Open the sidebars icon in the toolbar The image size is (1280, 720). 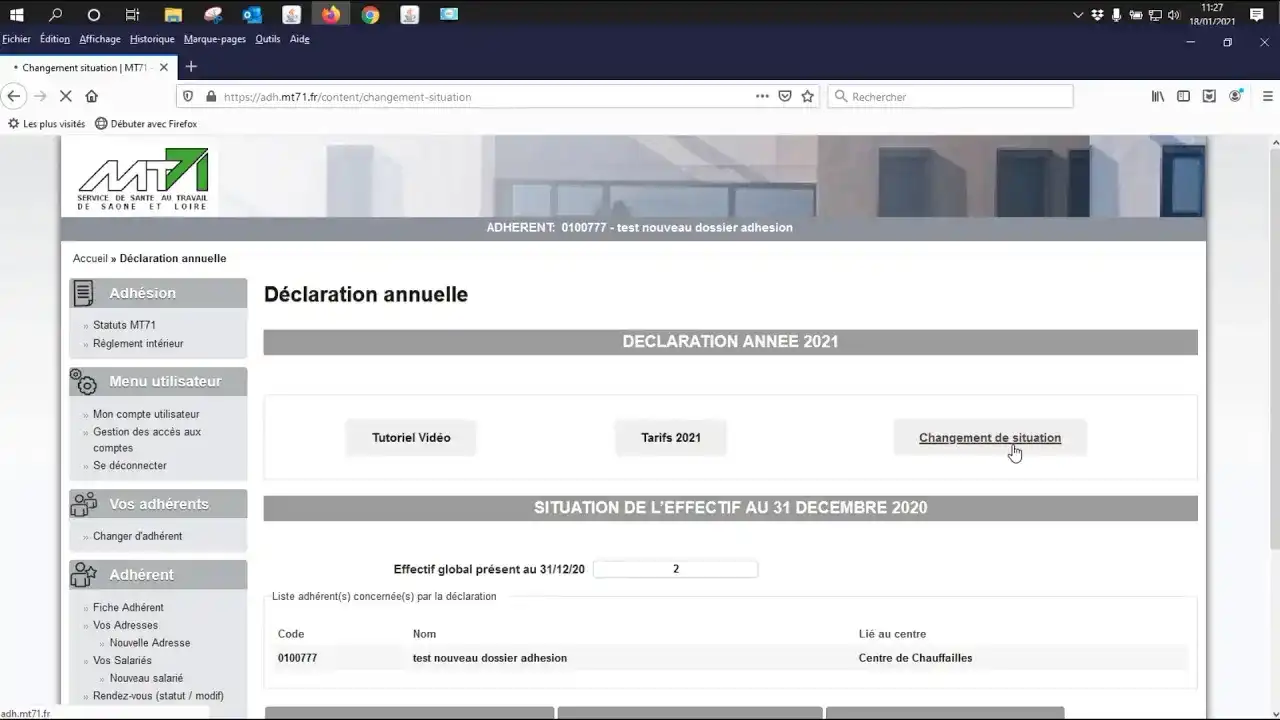click(1183, 95)
